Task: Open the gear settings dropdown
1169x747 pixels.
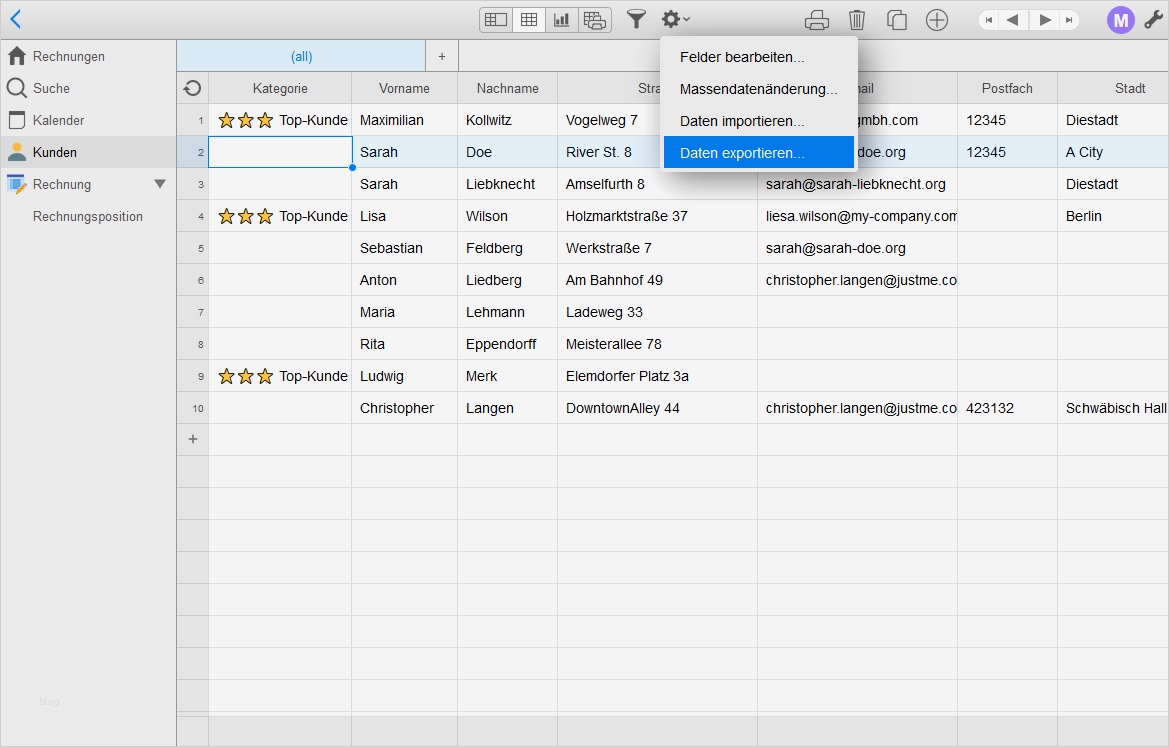Action: [675, 19]
